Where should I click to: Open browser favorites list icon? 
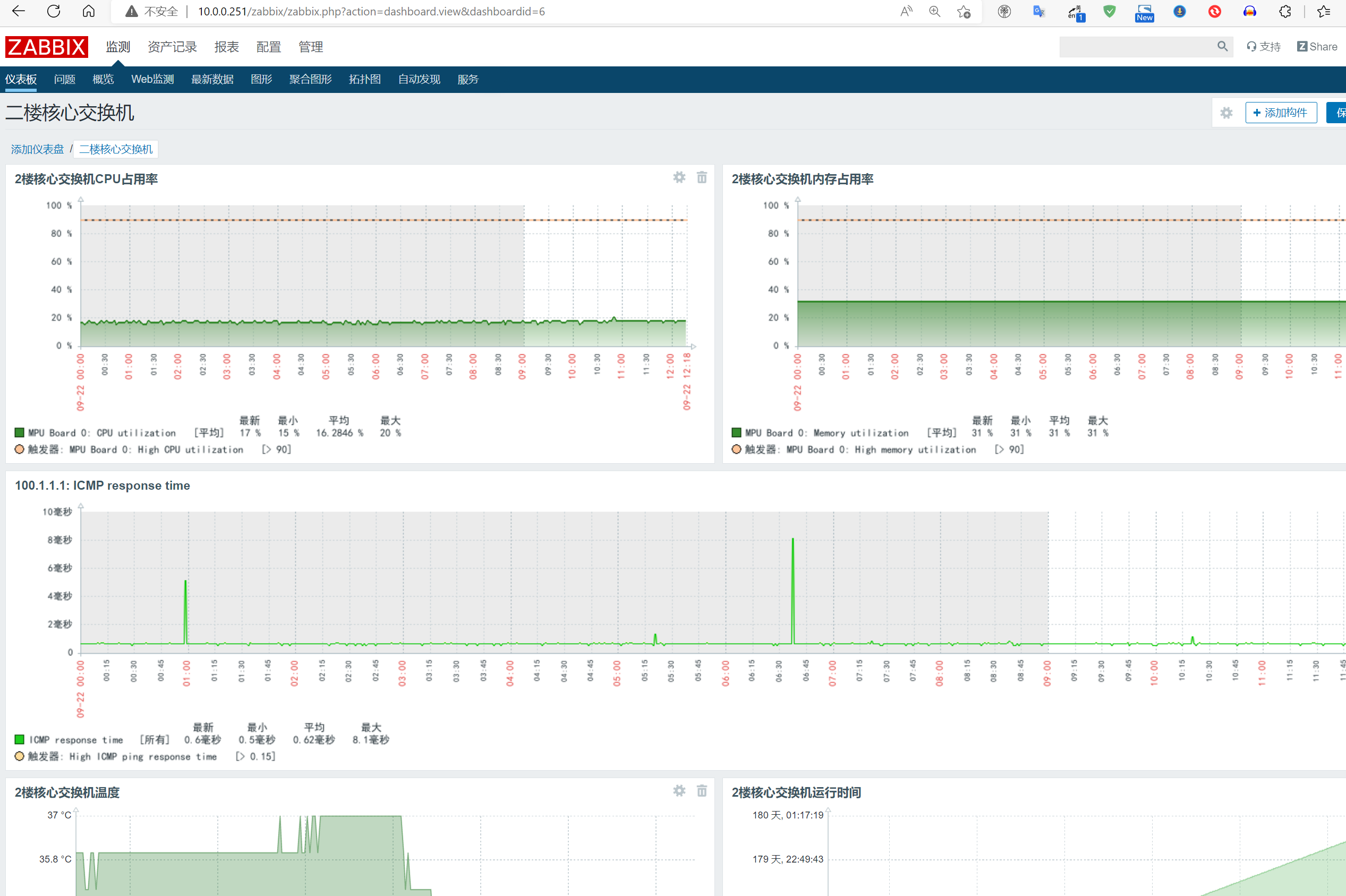1324,12
